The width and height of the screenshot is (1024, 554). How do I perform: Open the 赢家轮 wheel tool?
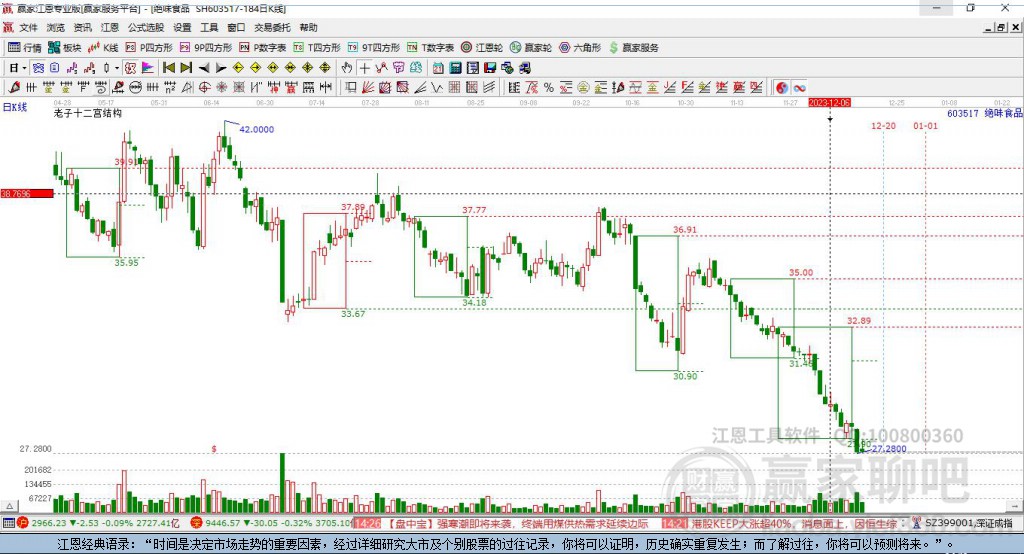tap(531, 48)
